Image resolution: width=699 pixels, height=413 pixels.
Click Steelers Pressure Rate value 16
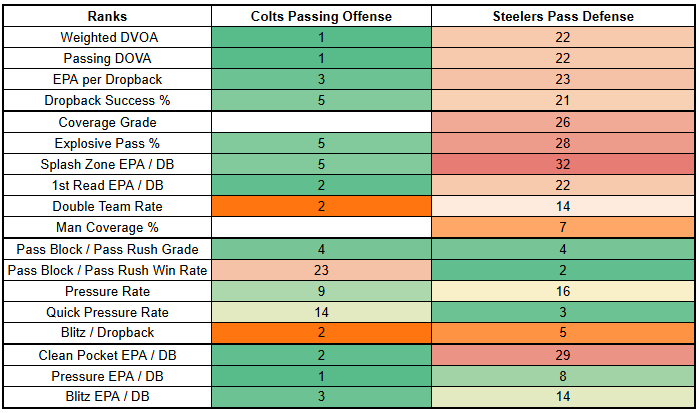click(x=565, y=291)
